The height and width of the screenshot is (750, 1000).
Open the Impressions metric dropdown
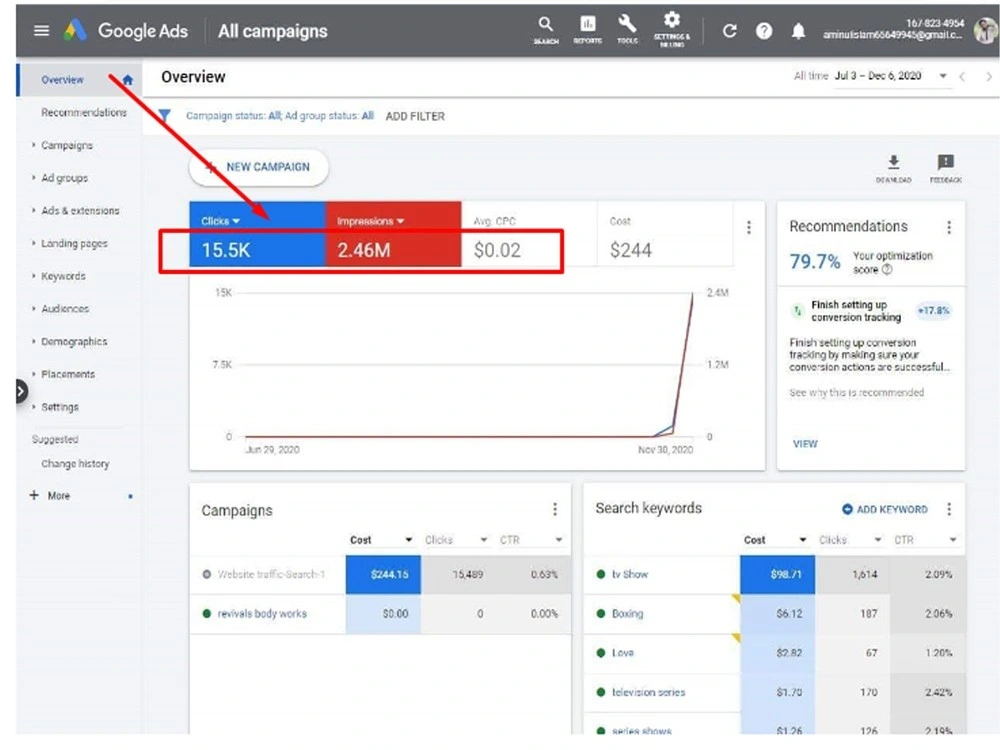pos(371,221)
